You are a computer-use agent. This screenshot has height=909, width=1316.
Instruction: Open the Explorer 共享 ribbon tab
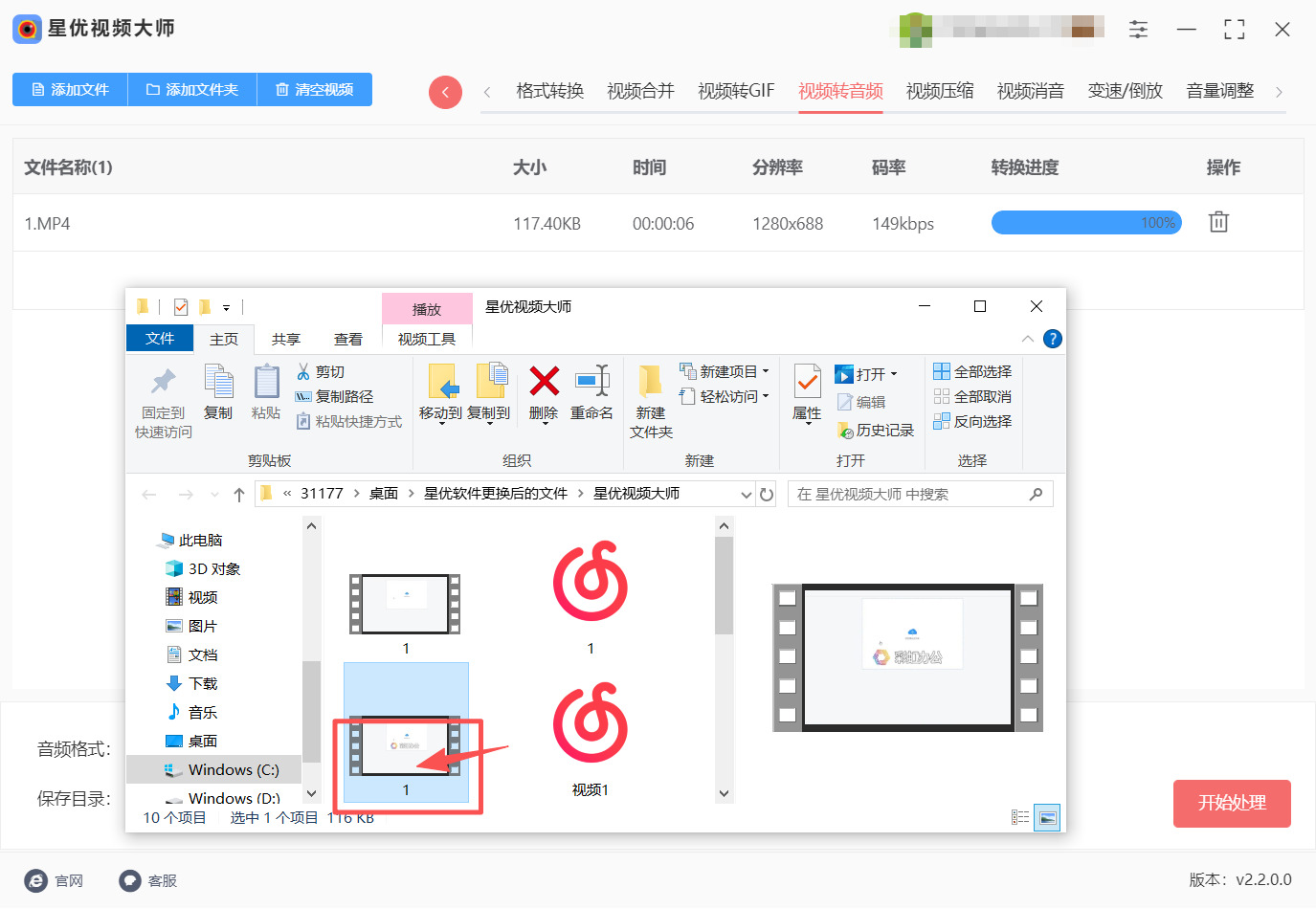[x=285, y=340]
